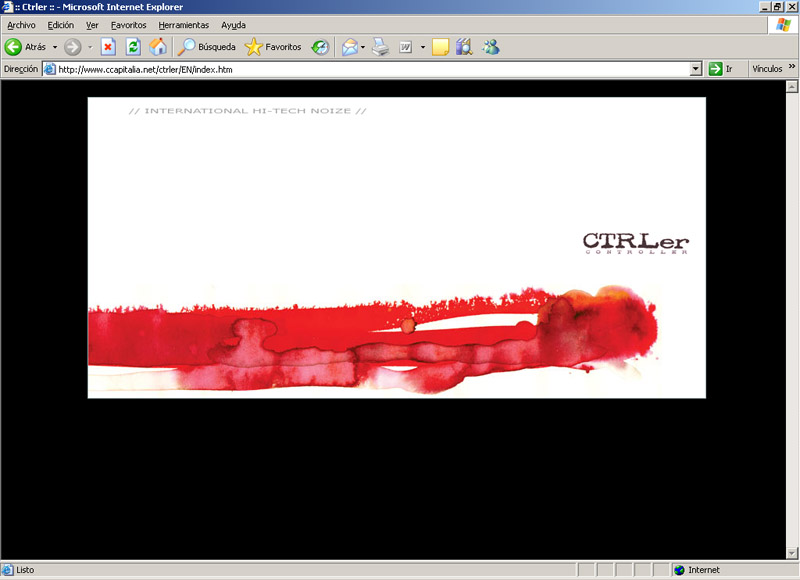Viewport: 800px width, 580px height.
Task: Go back with the Atrás button
Action: pos(26,47)
